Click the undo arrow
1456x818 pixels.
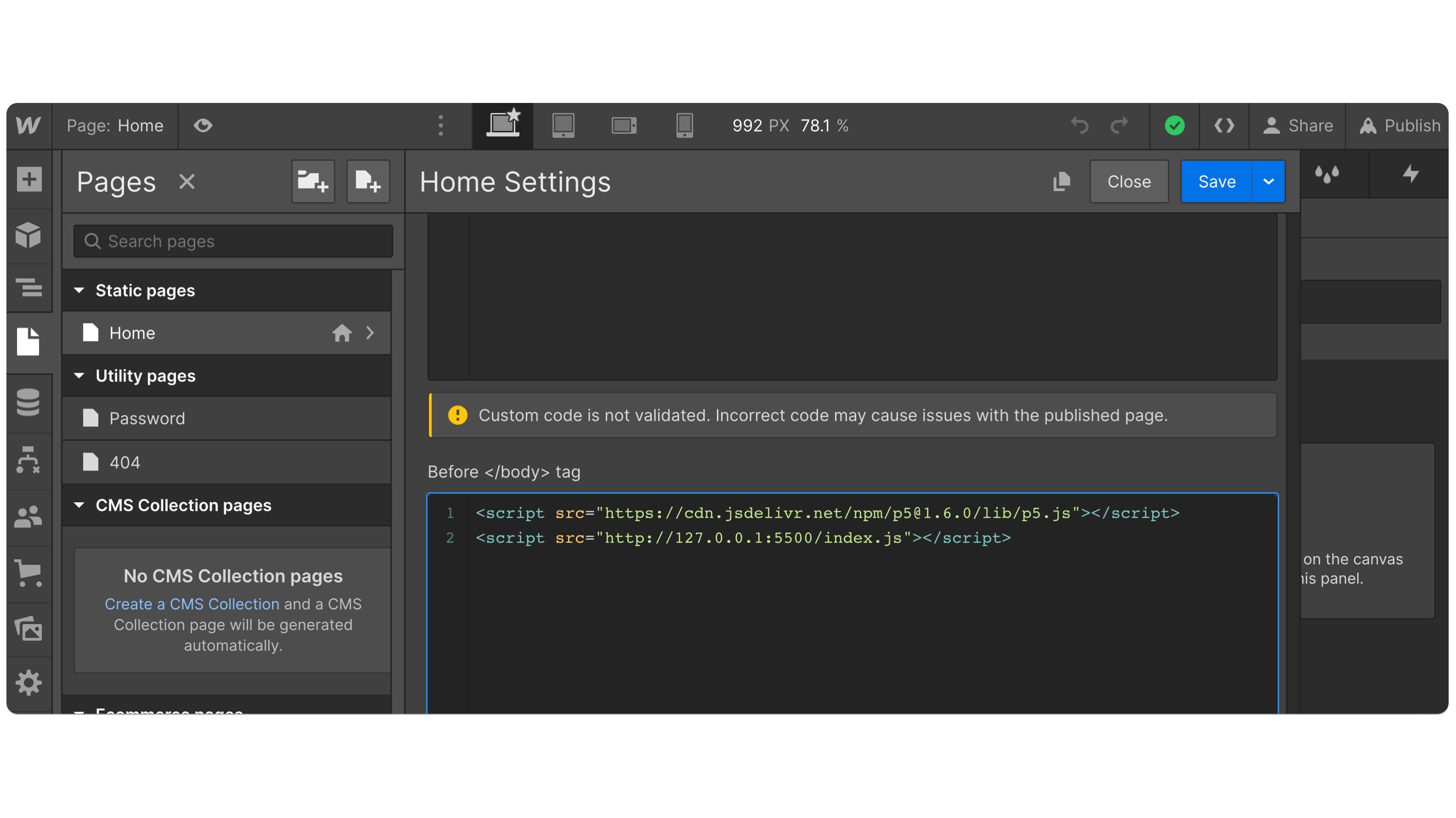[1080, 125]
